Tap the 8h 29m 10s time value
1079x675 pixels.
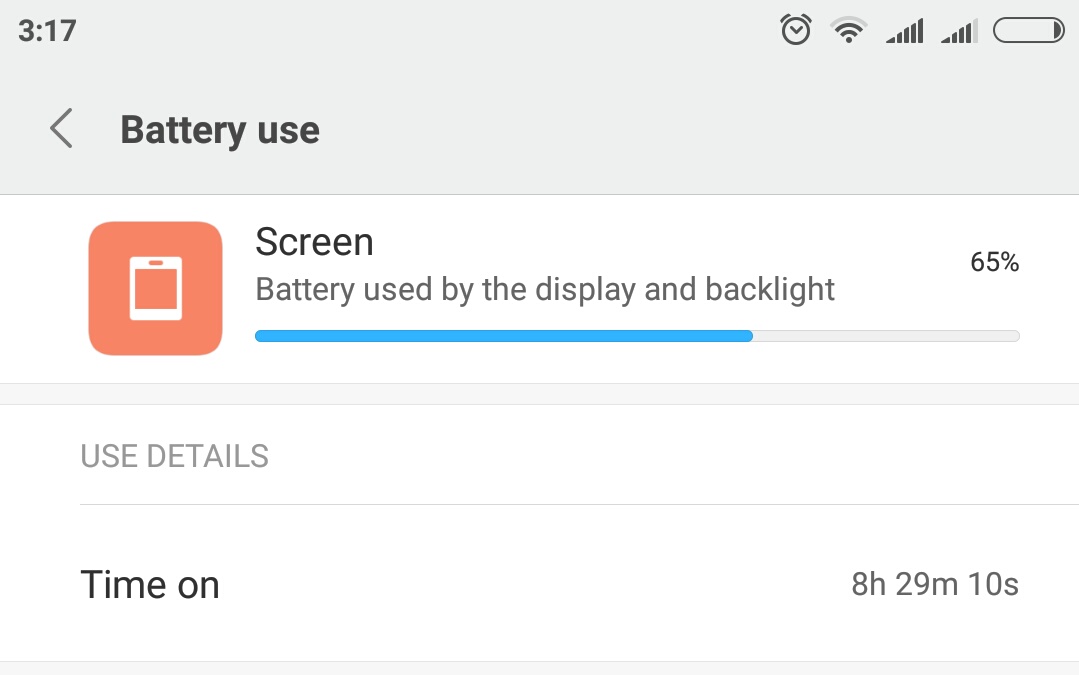coord(934,585)
